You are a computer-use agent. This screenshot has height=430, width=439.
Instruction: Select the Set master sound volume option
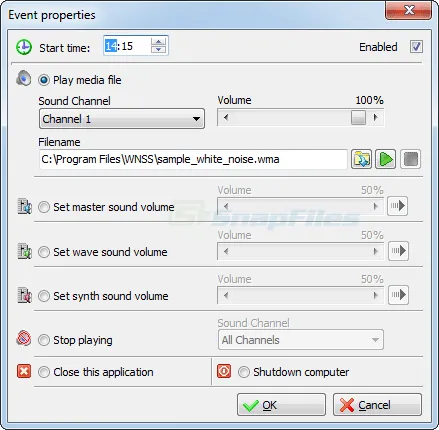click(44, 207)
